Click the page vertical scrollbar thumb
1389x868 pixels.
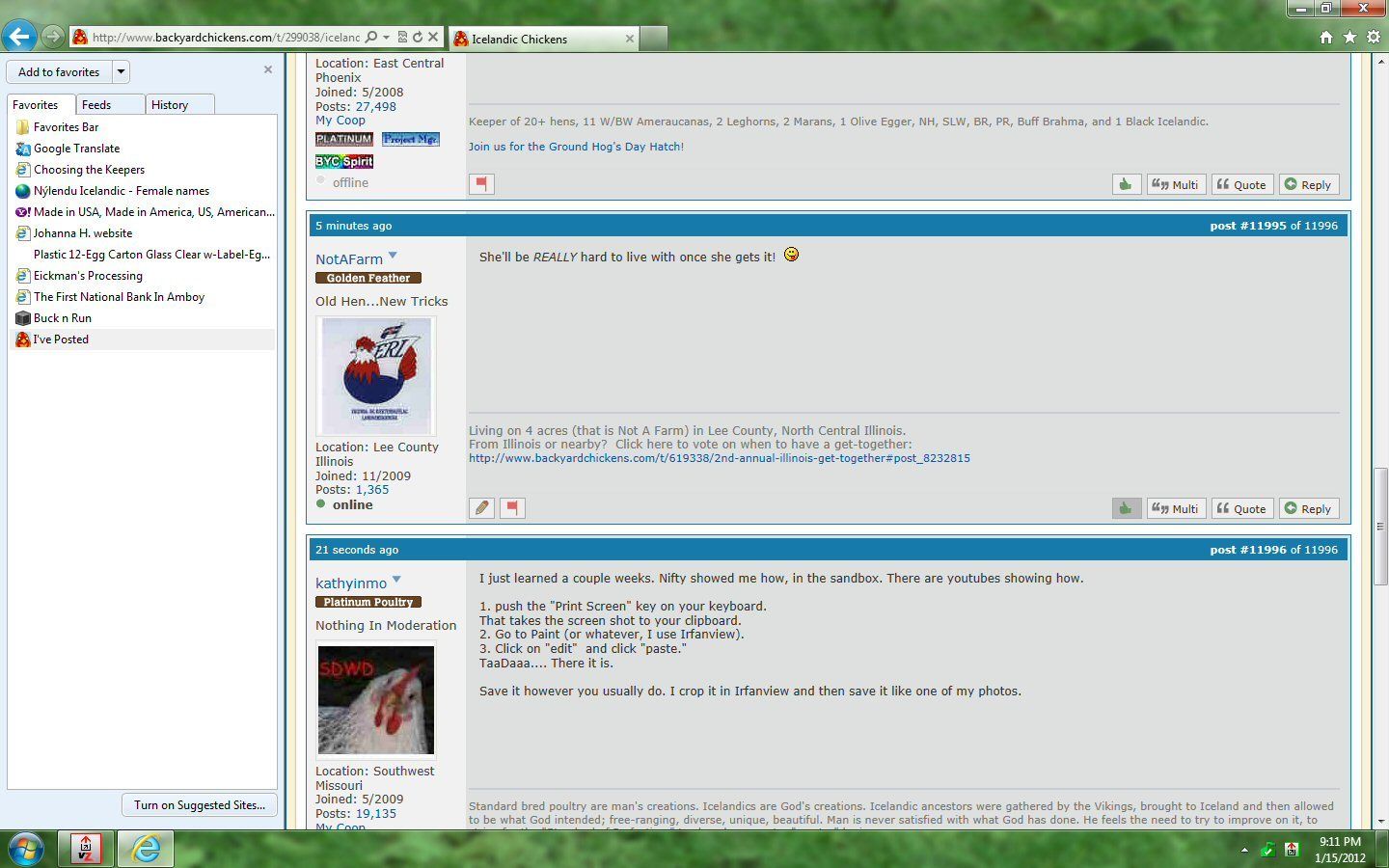[x=1380, y=526]
